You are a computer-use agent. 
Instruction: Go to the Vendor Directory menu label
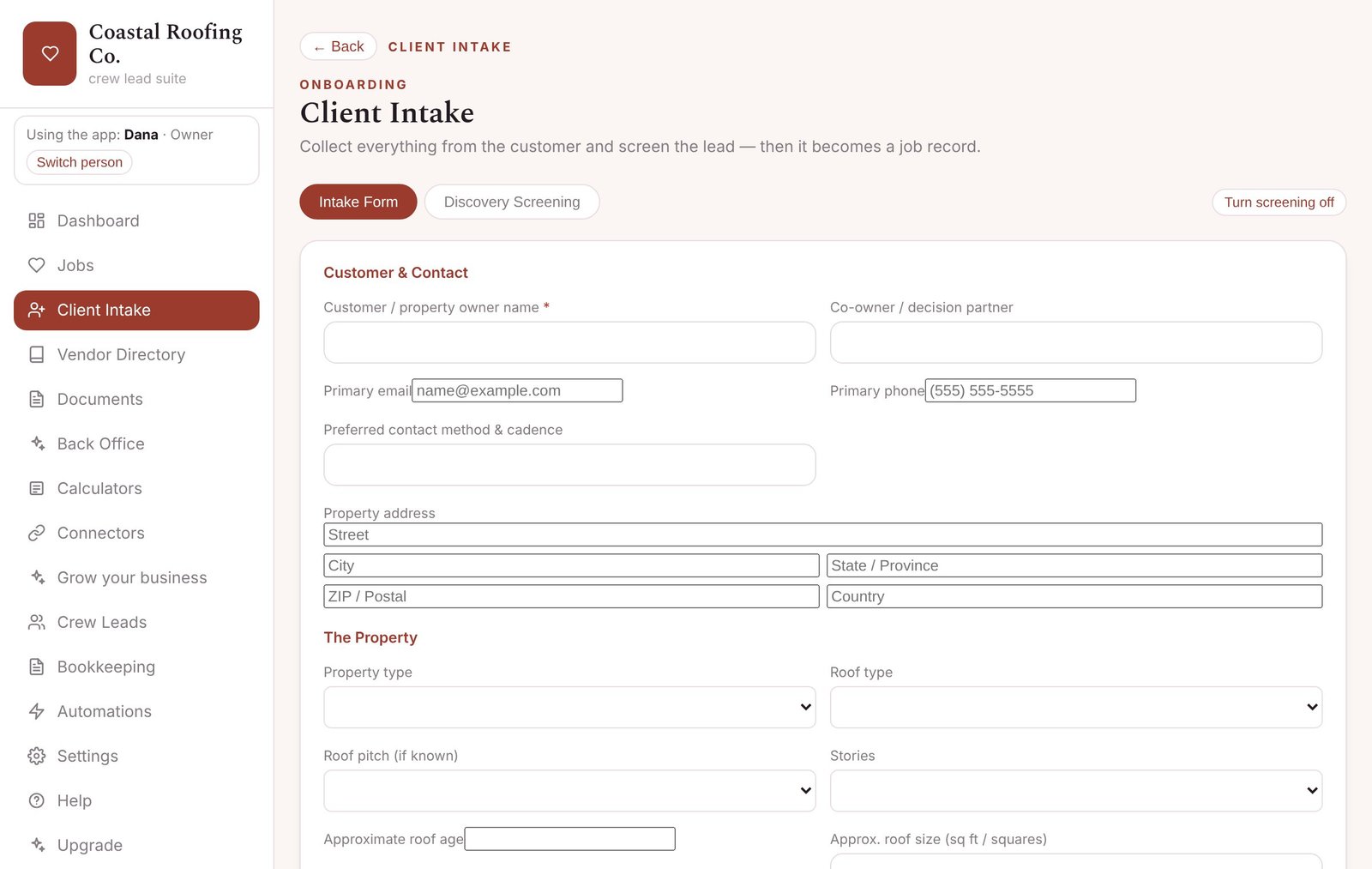(x=121, y=354)
